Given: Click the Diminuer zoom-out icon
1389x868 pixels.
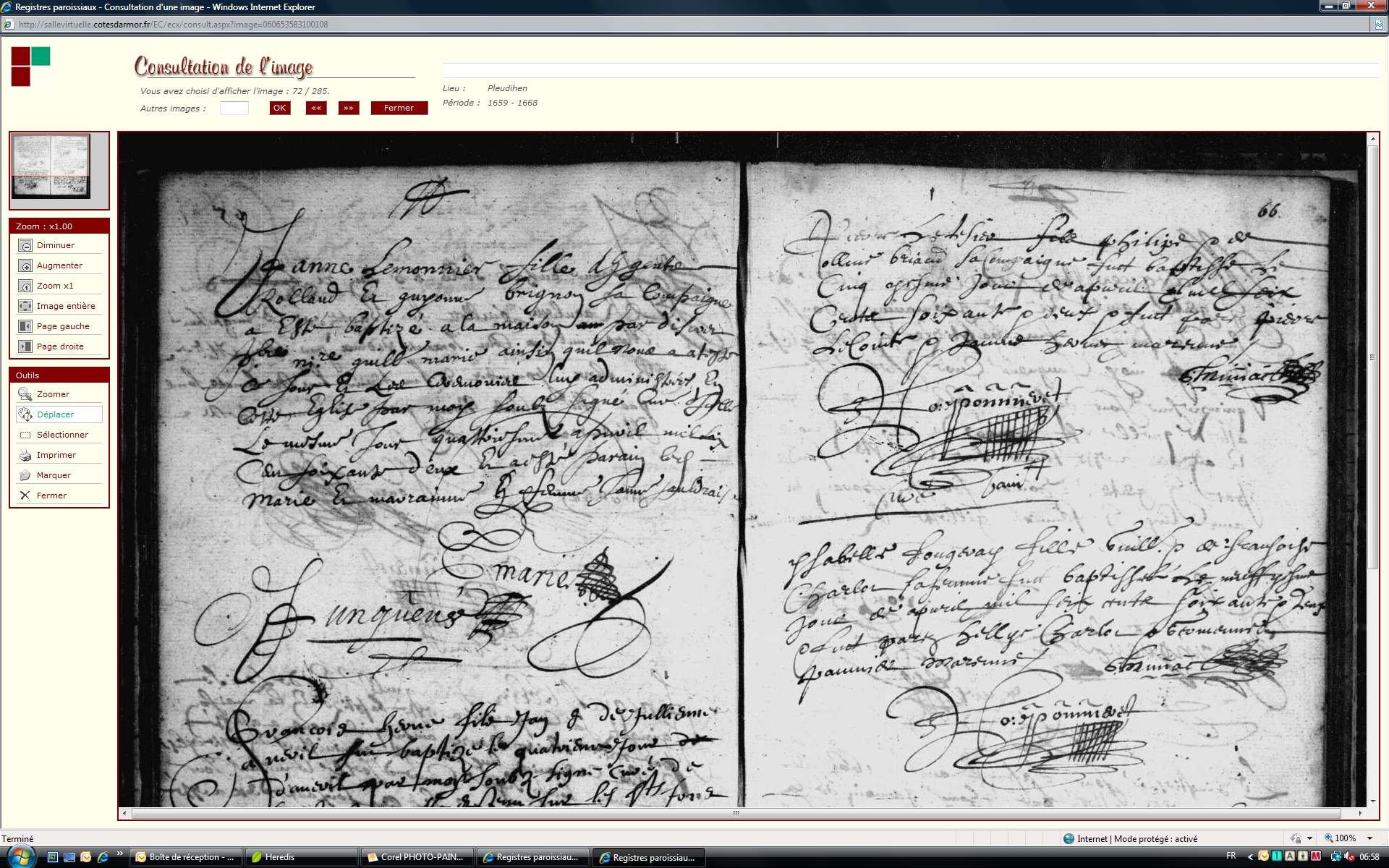Looking at the screenshot, I should pos(25,246).
